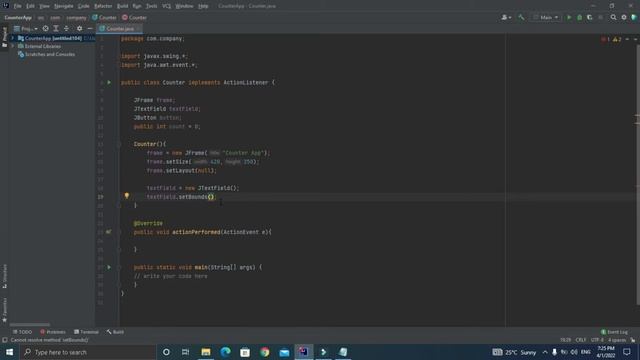Open Project panel gear options
The image size is (640, 360).
[x=80, y=29]
